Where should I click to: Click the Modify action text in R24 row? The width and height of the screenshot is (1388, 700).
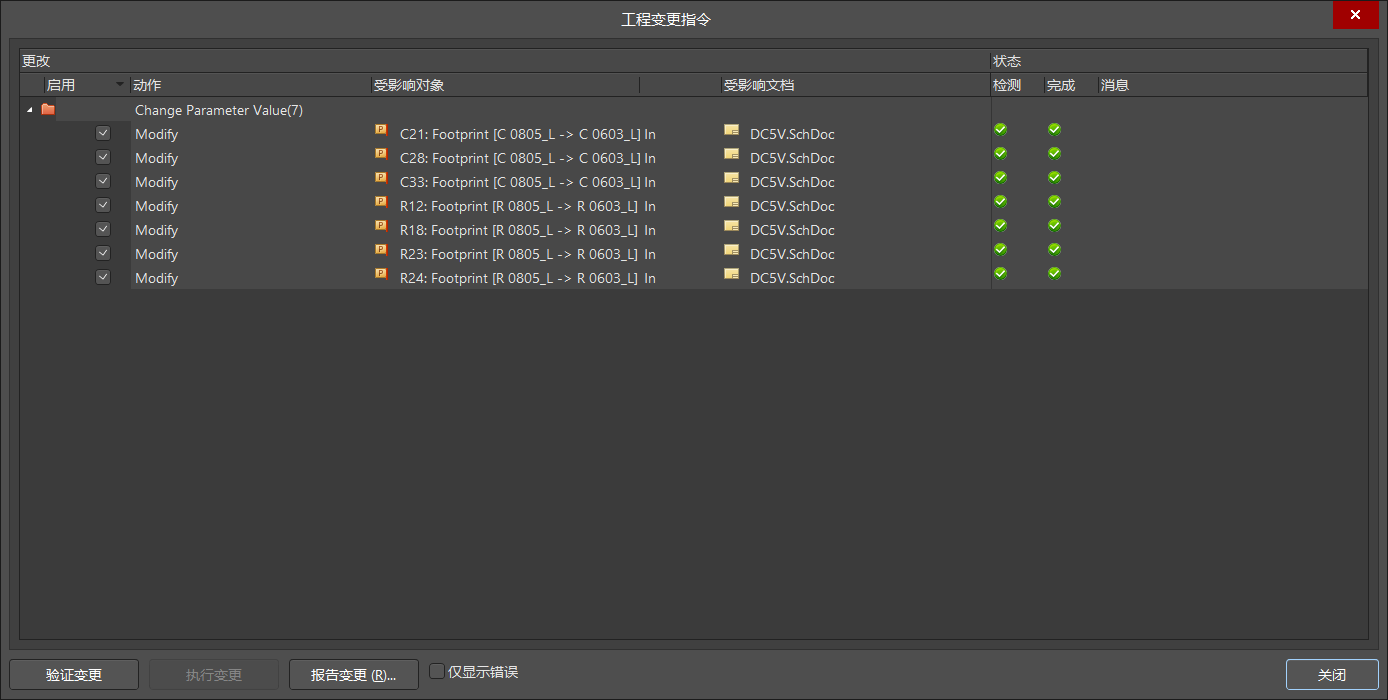156,278
